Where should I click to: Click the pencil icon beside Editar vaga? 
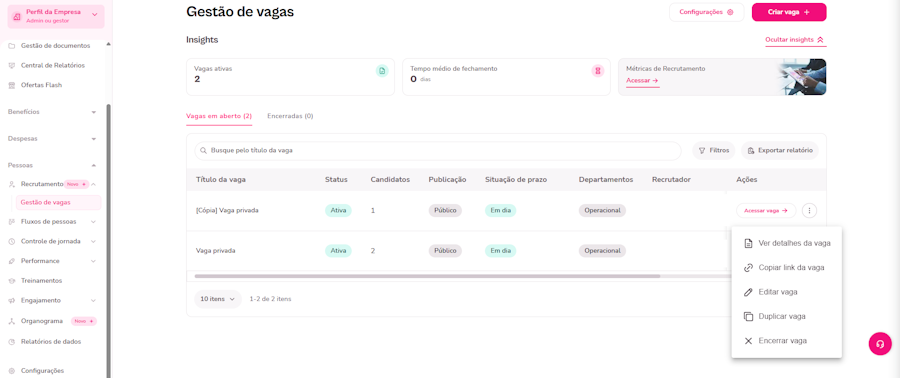coord(748,292)
